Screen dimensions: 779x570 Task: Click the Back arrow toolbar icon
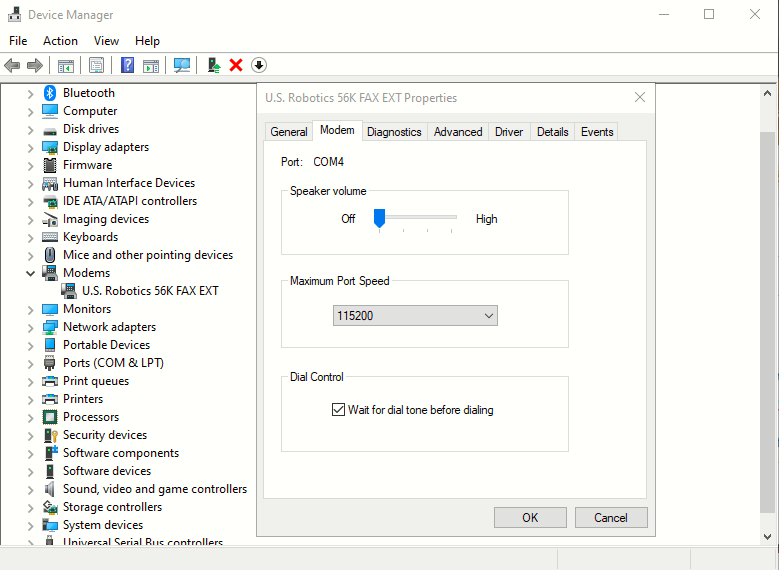[x=12, y=65]
